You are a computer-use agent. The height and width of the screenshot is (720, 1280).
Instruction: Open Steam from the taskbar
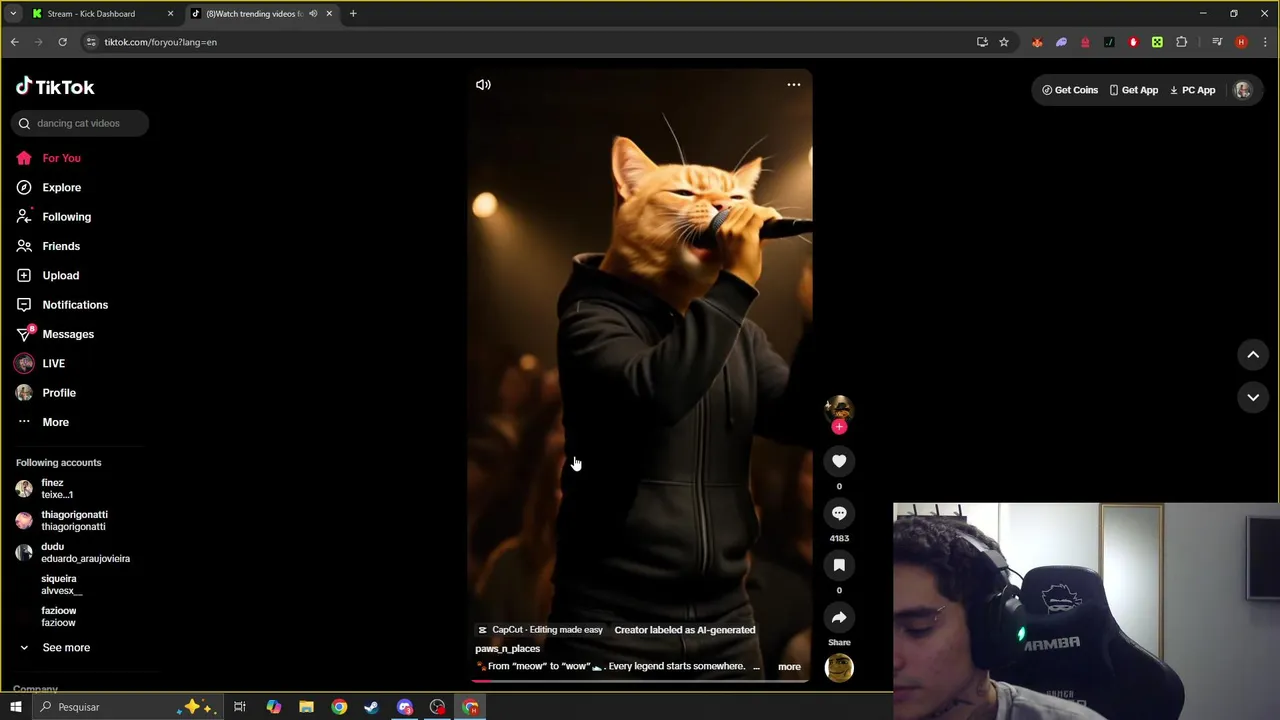click(372, 707)
